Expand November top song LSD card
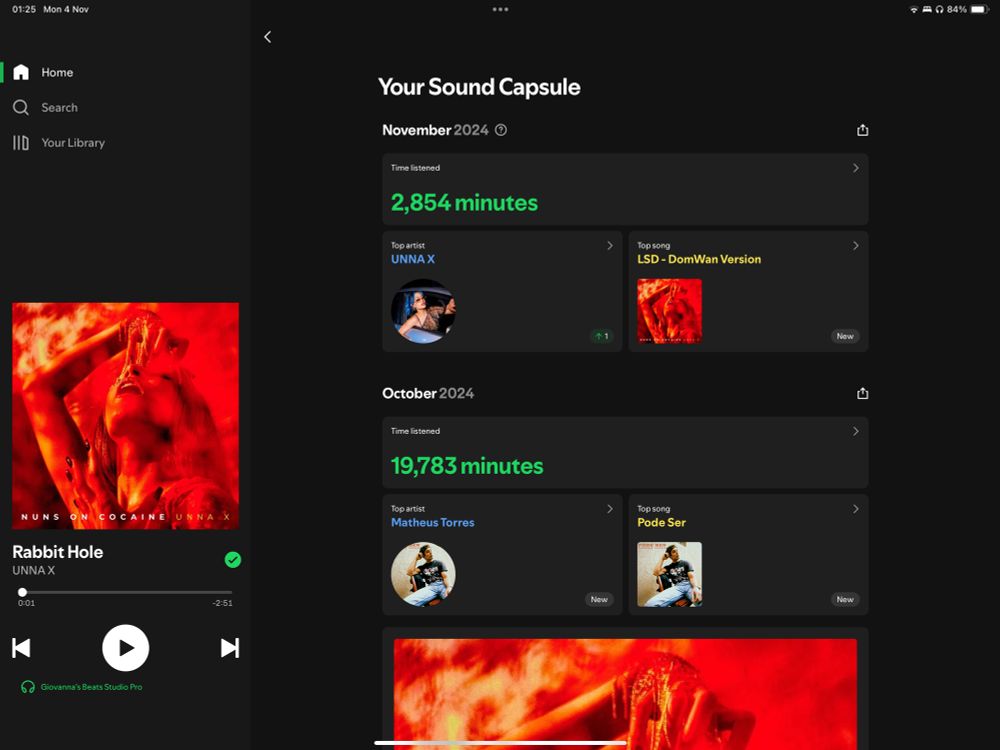1000x750 pixels. (856, 246)
